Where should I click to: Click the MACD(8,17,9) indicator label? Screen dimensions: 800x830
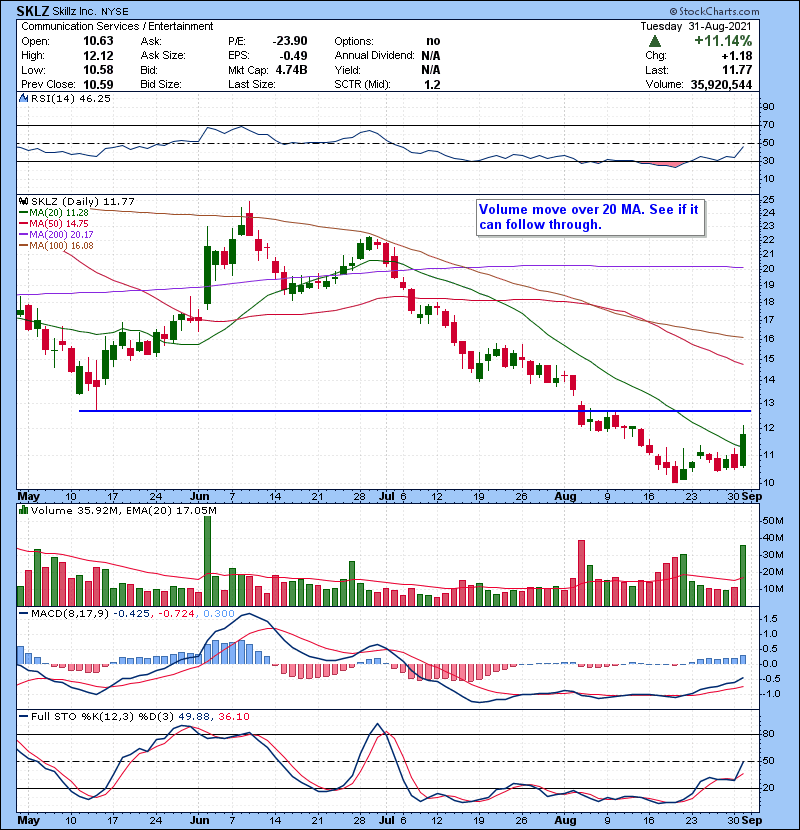[70, 614]
